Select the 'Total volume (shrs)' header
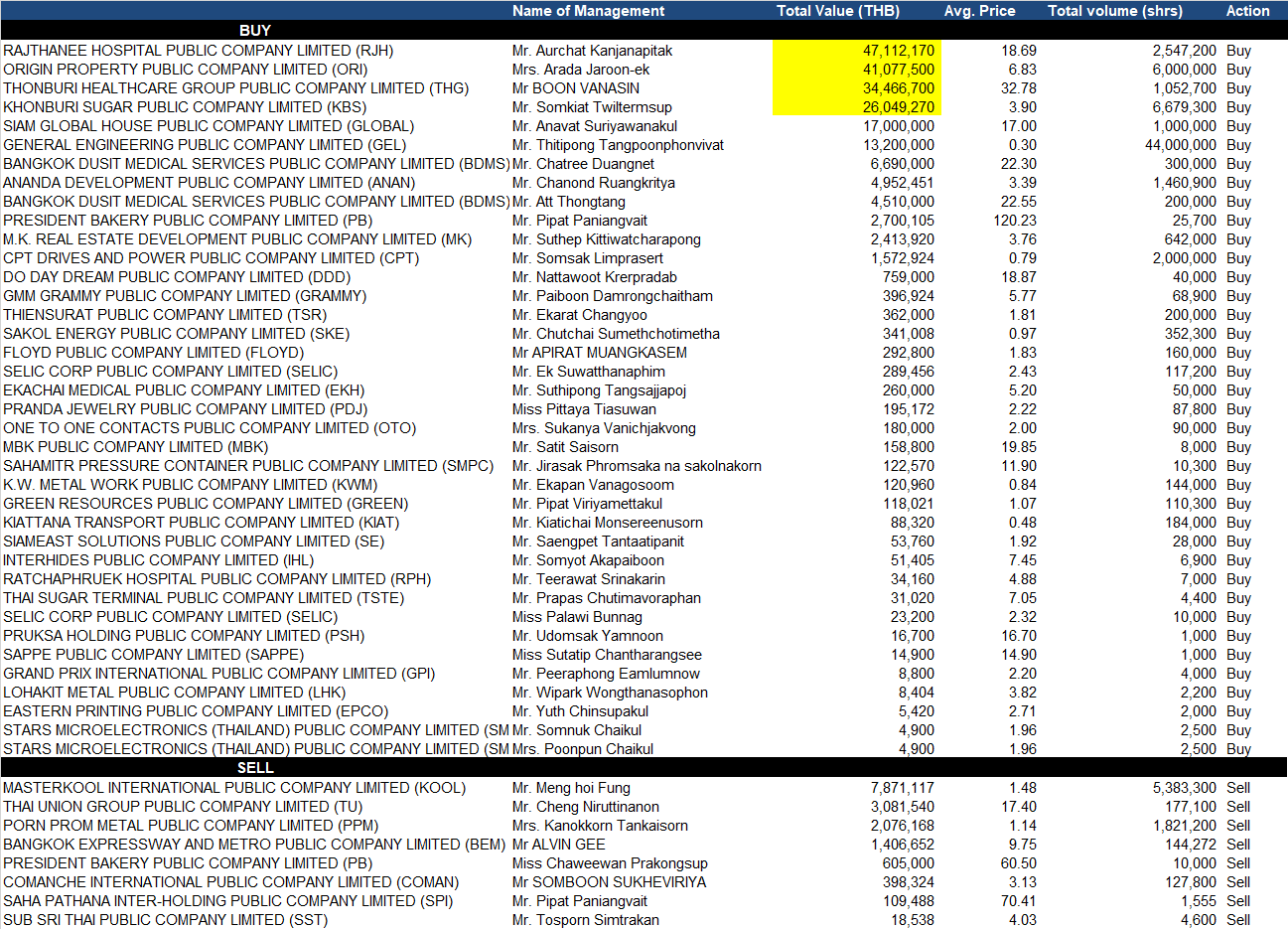 (1115, 11)
